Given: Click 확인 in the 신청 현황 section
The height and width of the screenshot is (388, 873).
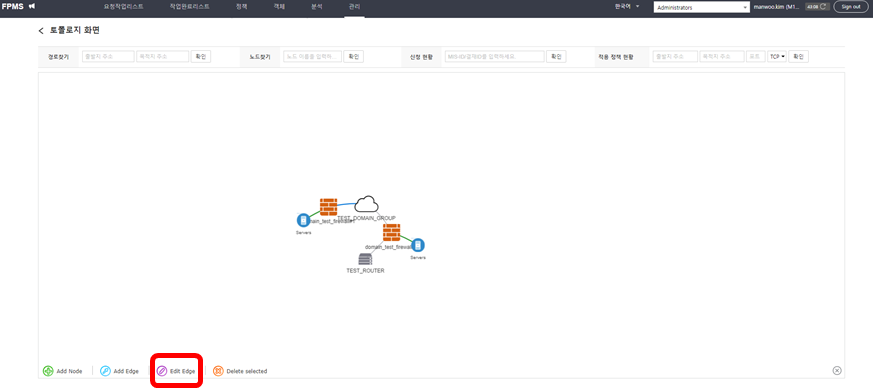Looking at the screenshot, I should pos(556,56).
